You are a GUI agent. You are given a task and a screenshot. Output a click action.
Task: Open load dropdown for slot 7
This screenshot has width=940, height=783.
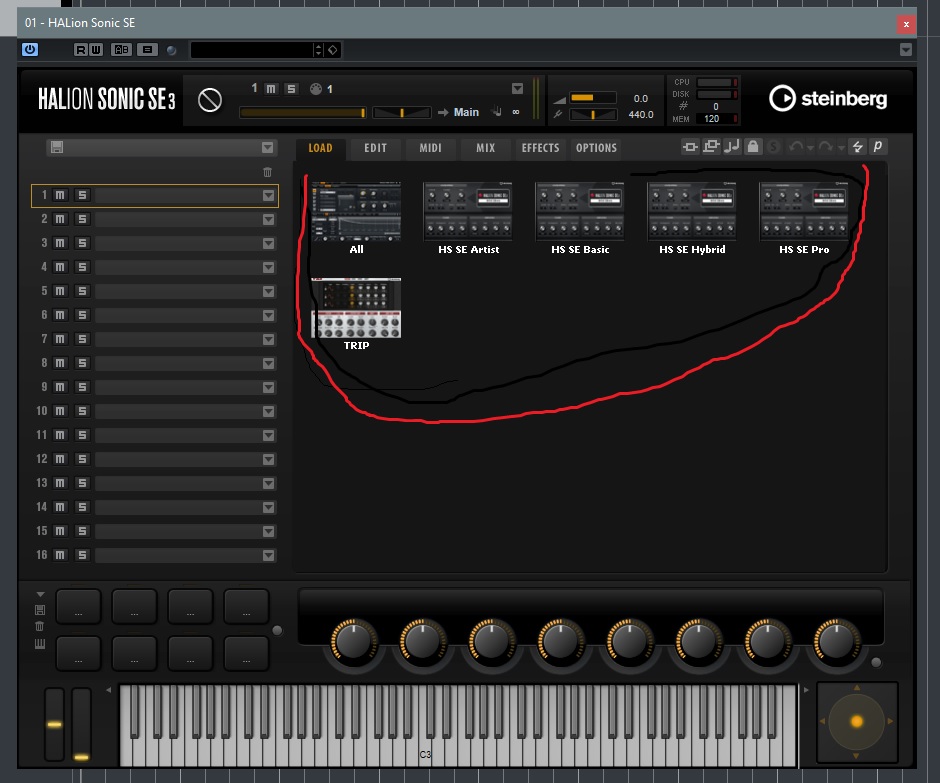click(x=268, y=339)
